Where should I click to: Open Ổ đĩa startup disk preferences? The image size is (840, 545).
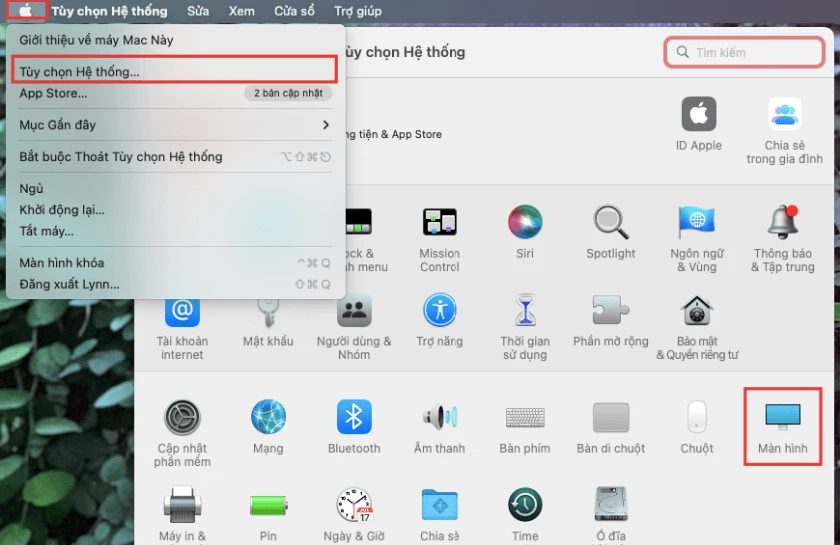click(611, 514)
